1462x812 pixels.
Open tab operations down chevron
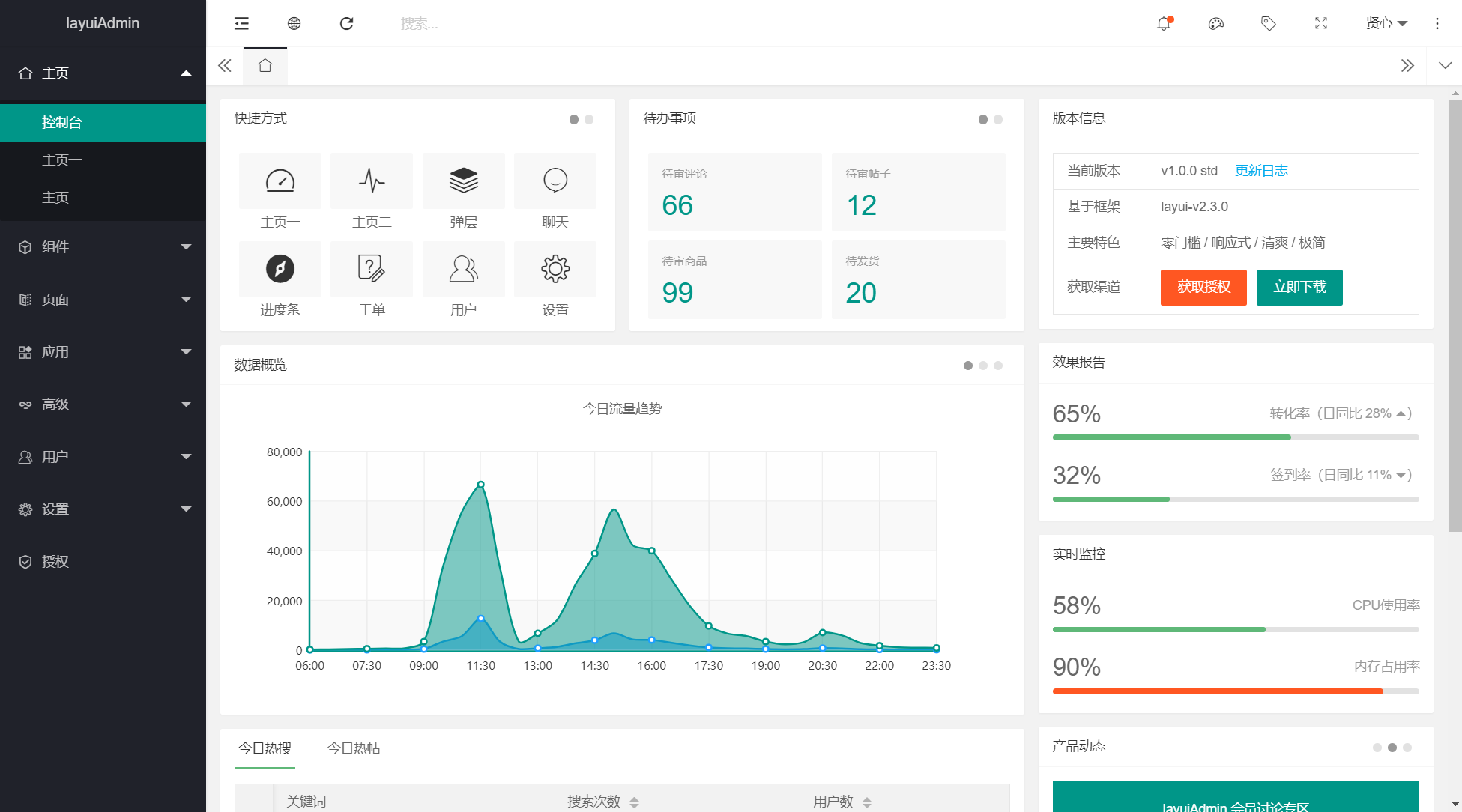click(x=1445, y=66)
